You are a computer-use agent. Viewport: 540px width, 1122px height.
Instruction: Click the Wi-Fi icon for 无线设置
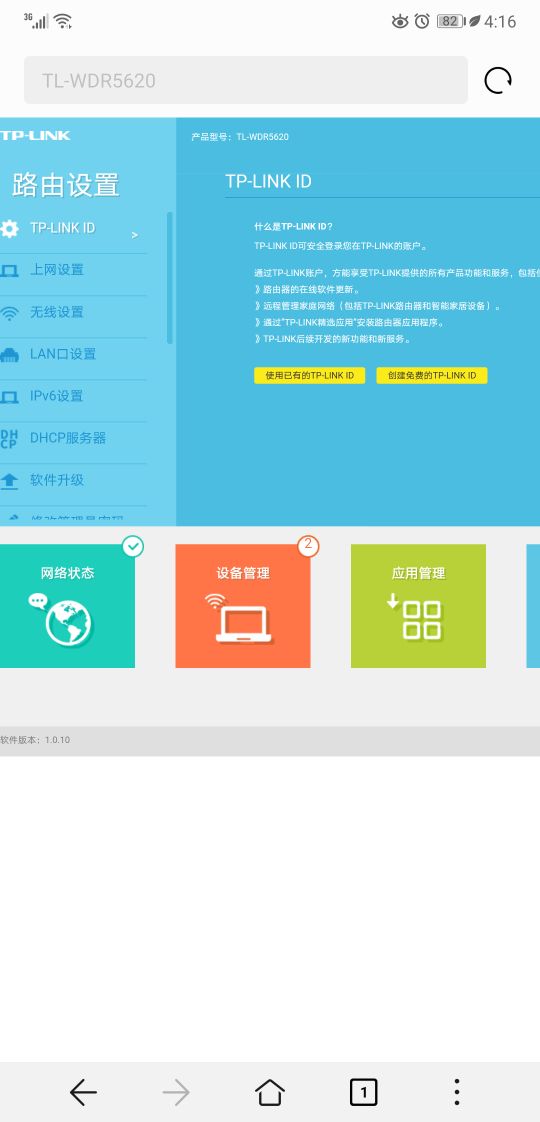(9, 313)
